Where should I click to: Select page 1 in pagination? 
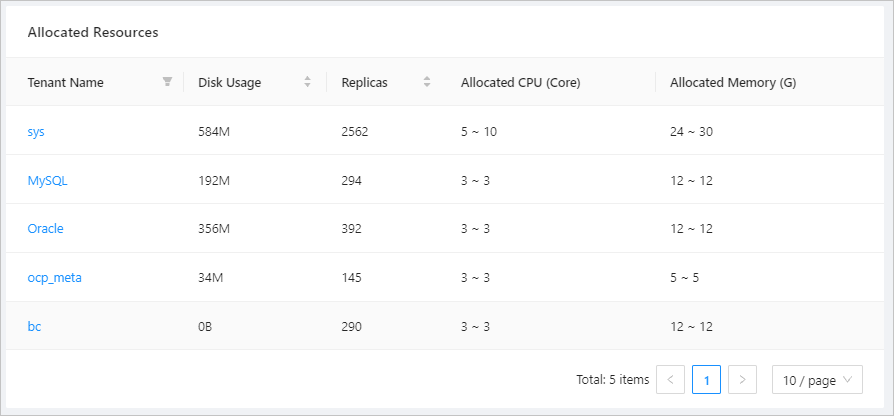pyautogui.click(x=706, y=380)
